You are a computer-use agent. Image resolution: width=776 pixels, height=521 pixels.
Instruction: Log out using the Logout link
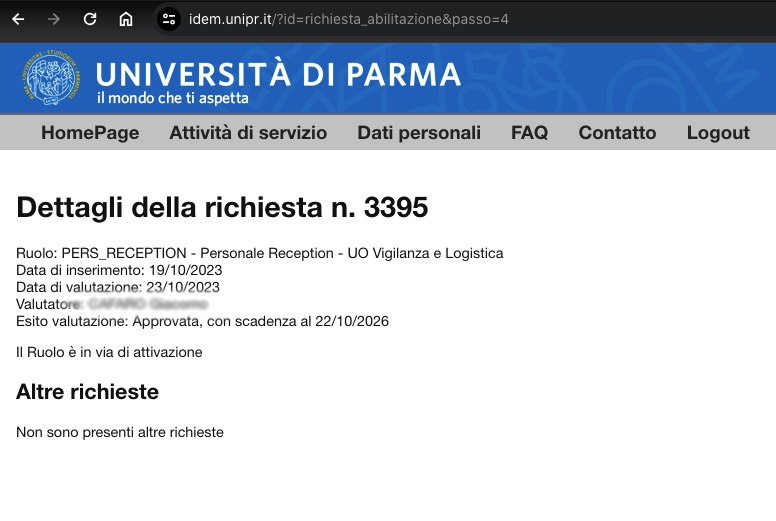[x=718, y=133]
